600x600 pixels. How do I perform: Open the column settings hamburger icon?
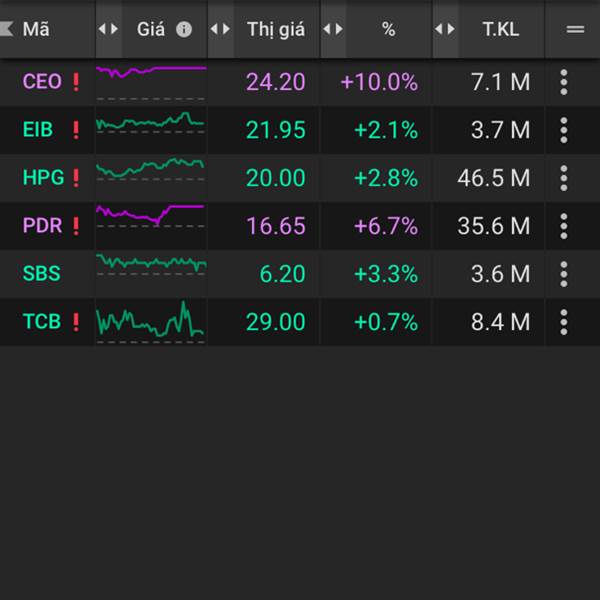575,29
